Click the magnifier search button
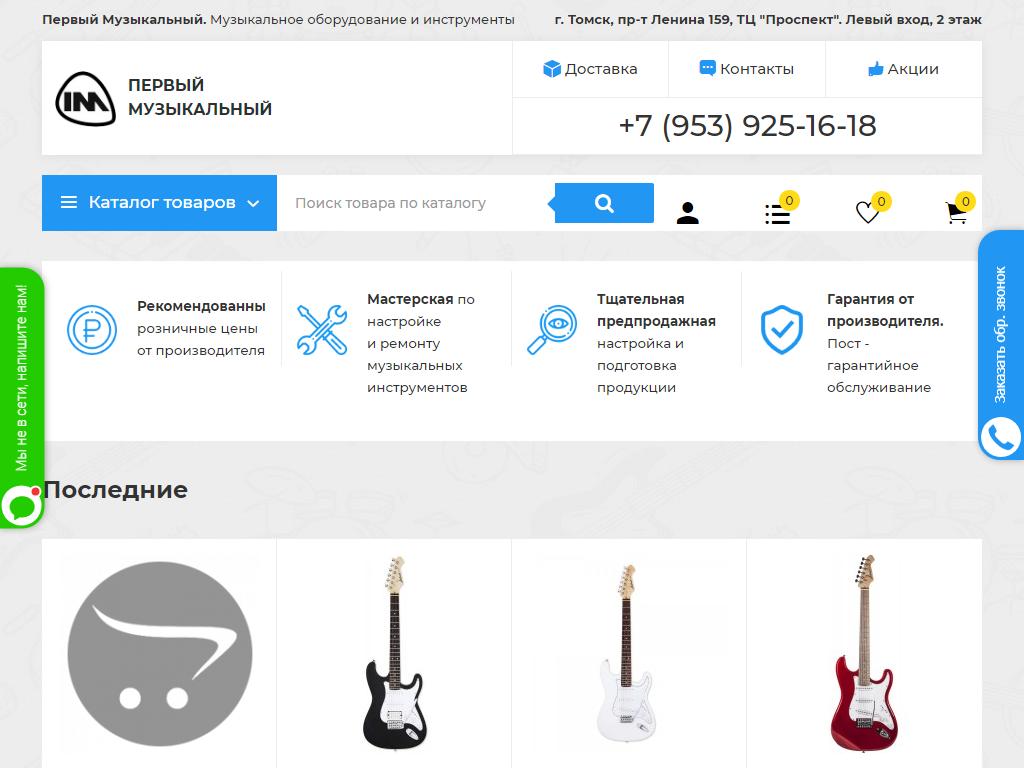This screenshot has width=1024, height=768. 604,203
